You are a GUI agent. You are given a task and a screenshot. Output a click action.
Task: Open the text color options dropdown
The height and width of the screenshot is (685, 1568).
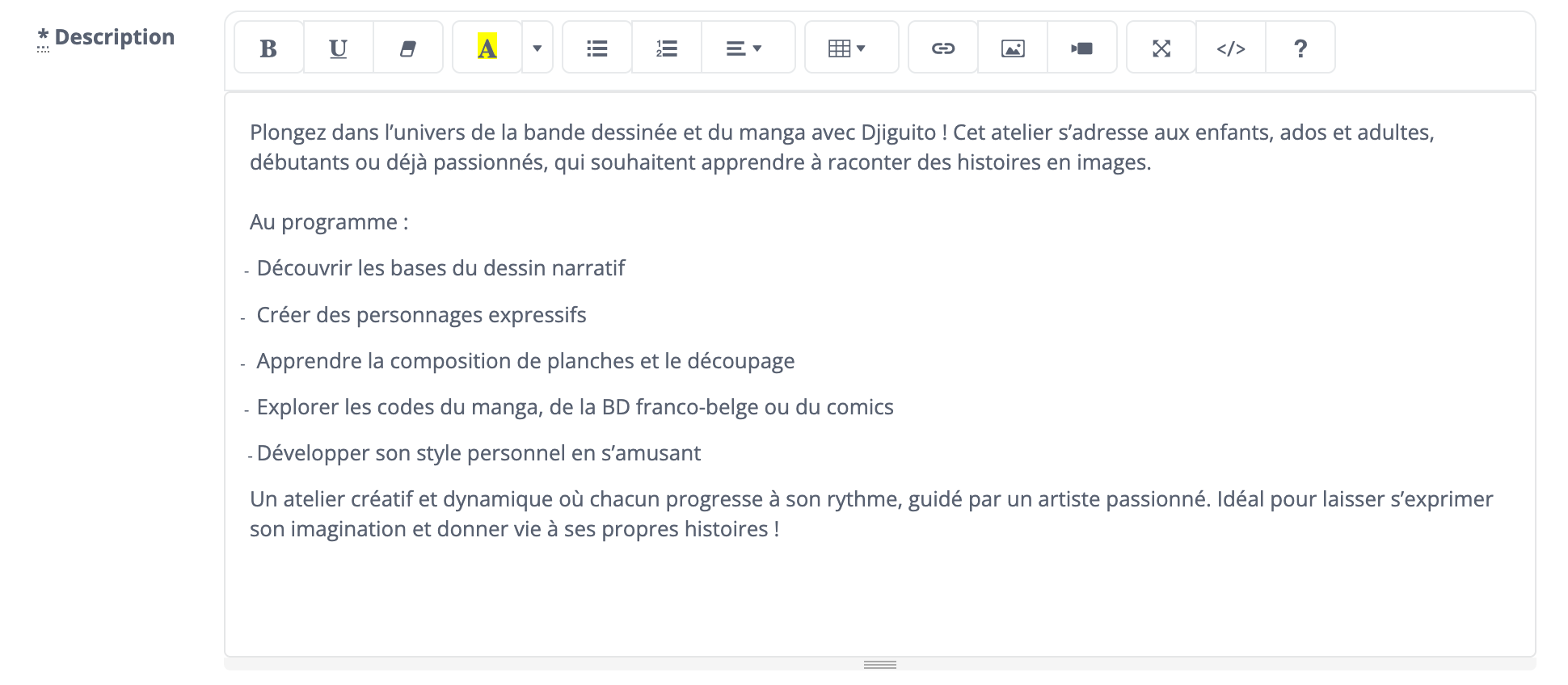pyautogui.click(x=537, y=48)
